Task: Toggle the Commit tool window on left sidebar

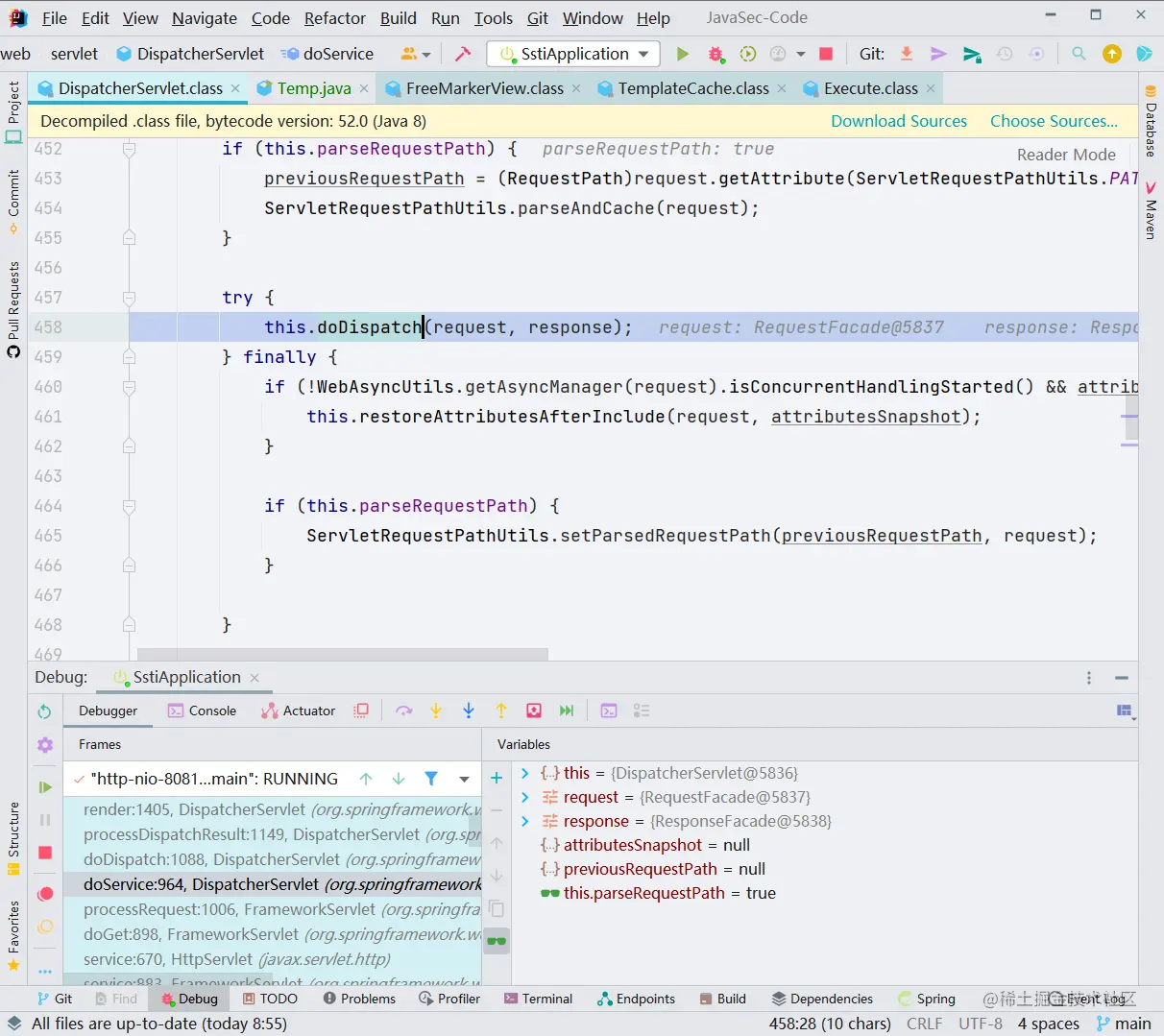Action: [x=13, y=202]
